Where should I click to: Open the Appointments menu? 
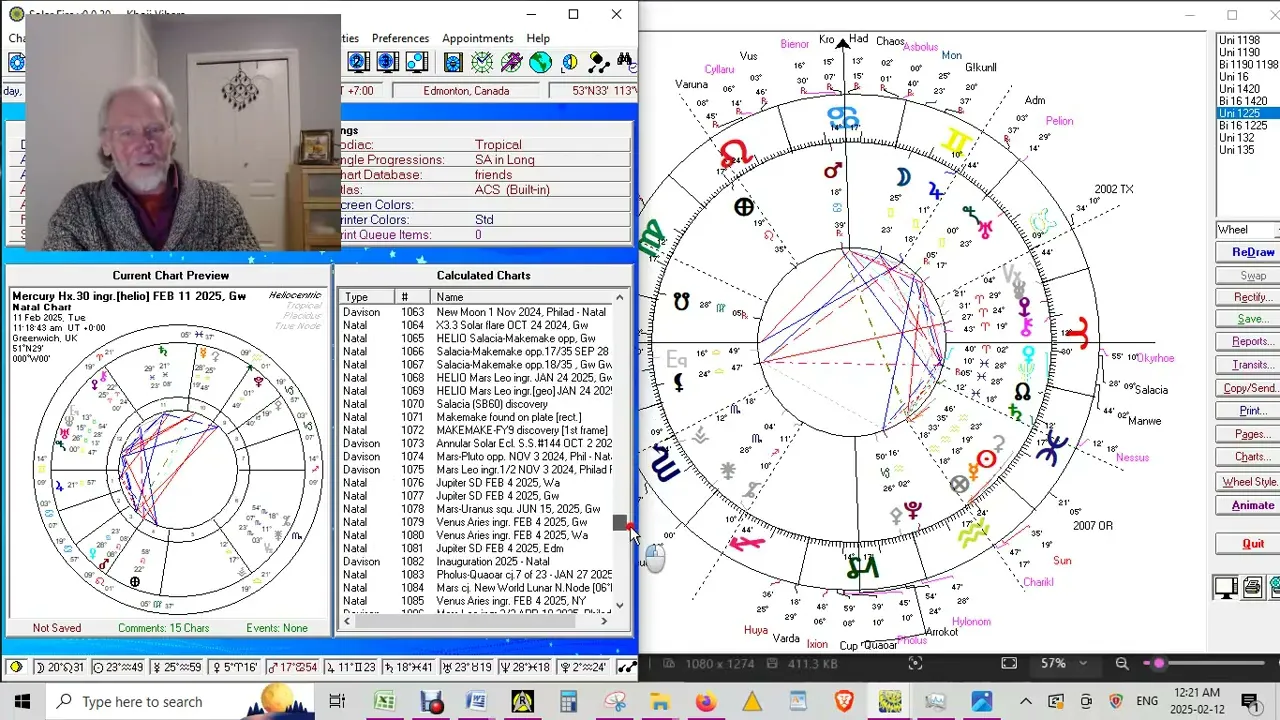tap(478, 38)
